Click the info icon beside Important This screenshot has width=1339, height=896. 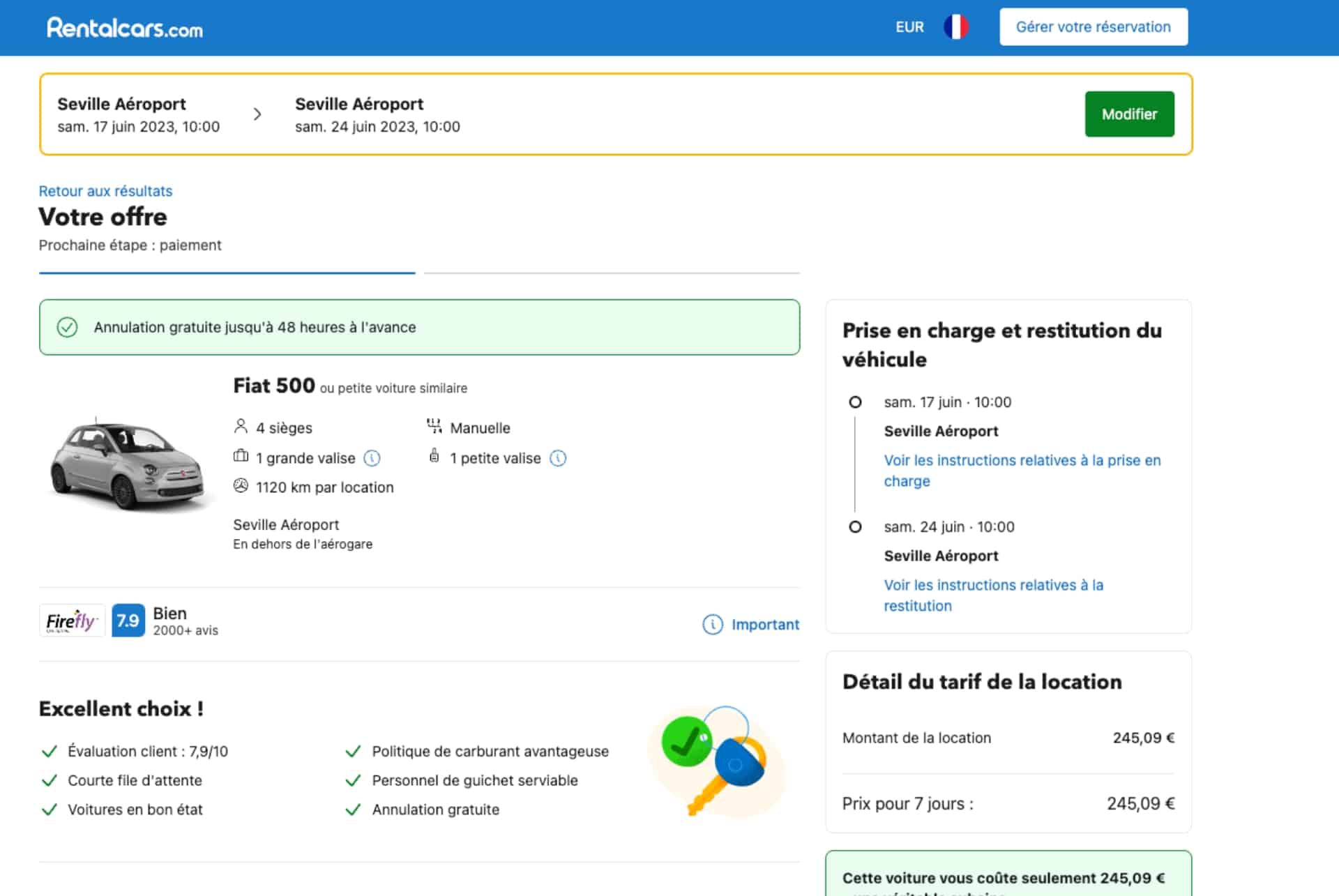[712, 625]
